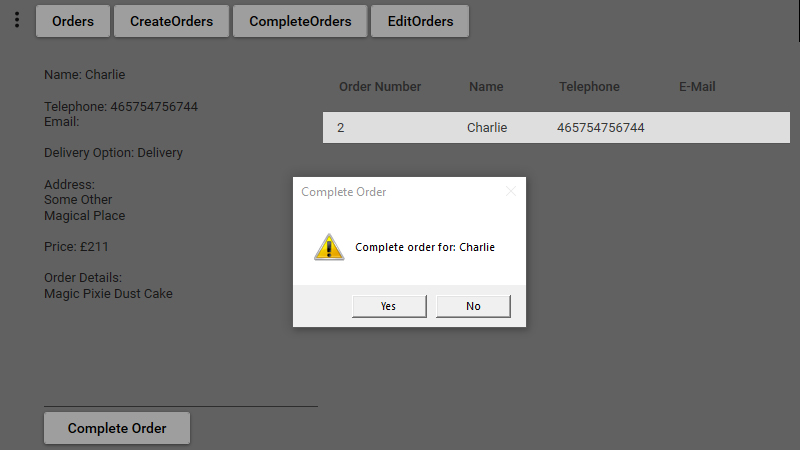Click the Name column header
800x450 pixels.
(486, 87)
